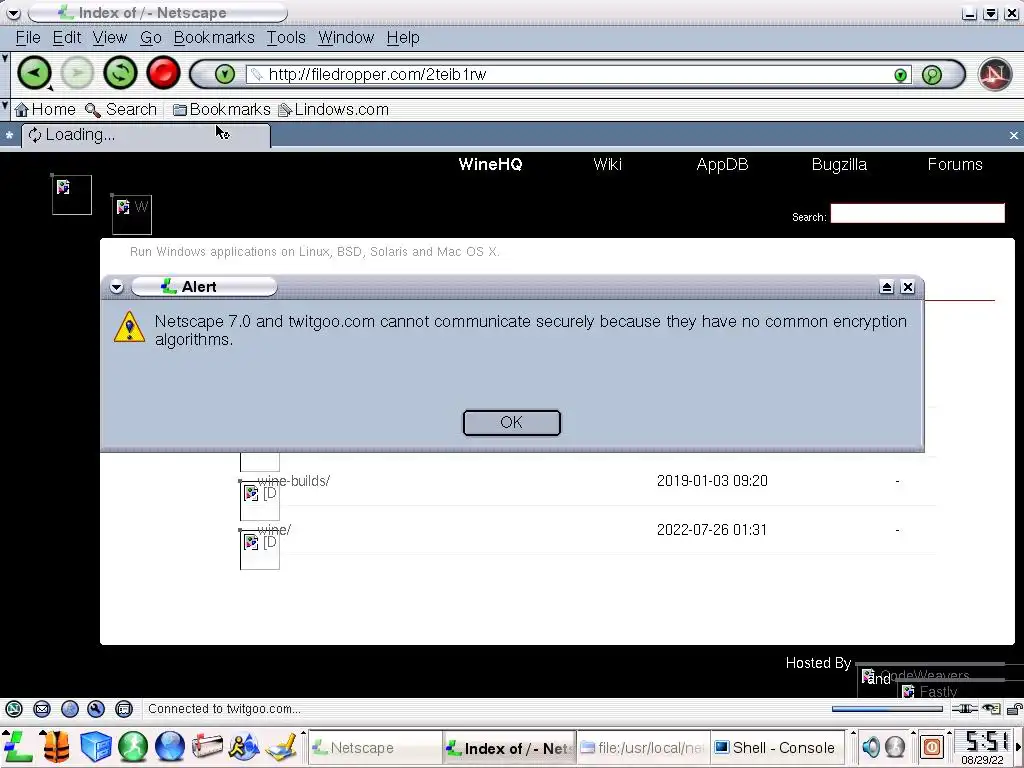This screenshot has width=1024, height=768.
Task: Click the greyed Forward navigation button
Action: pyautogui.click(x=77, y=73)
